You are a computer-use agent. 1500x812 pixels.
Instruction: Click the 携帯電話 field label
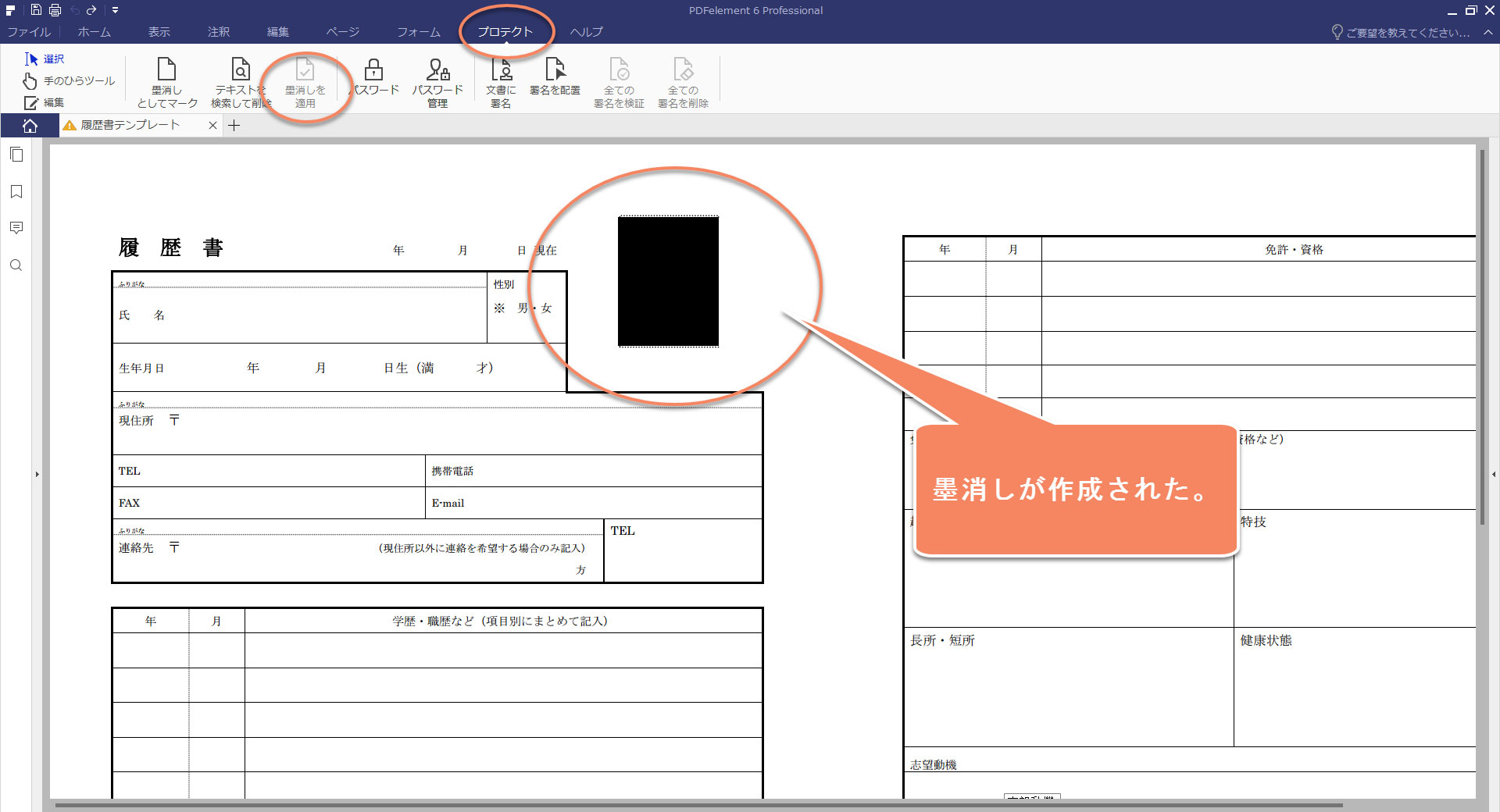(452, 471)
